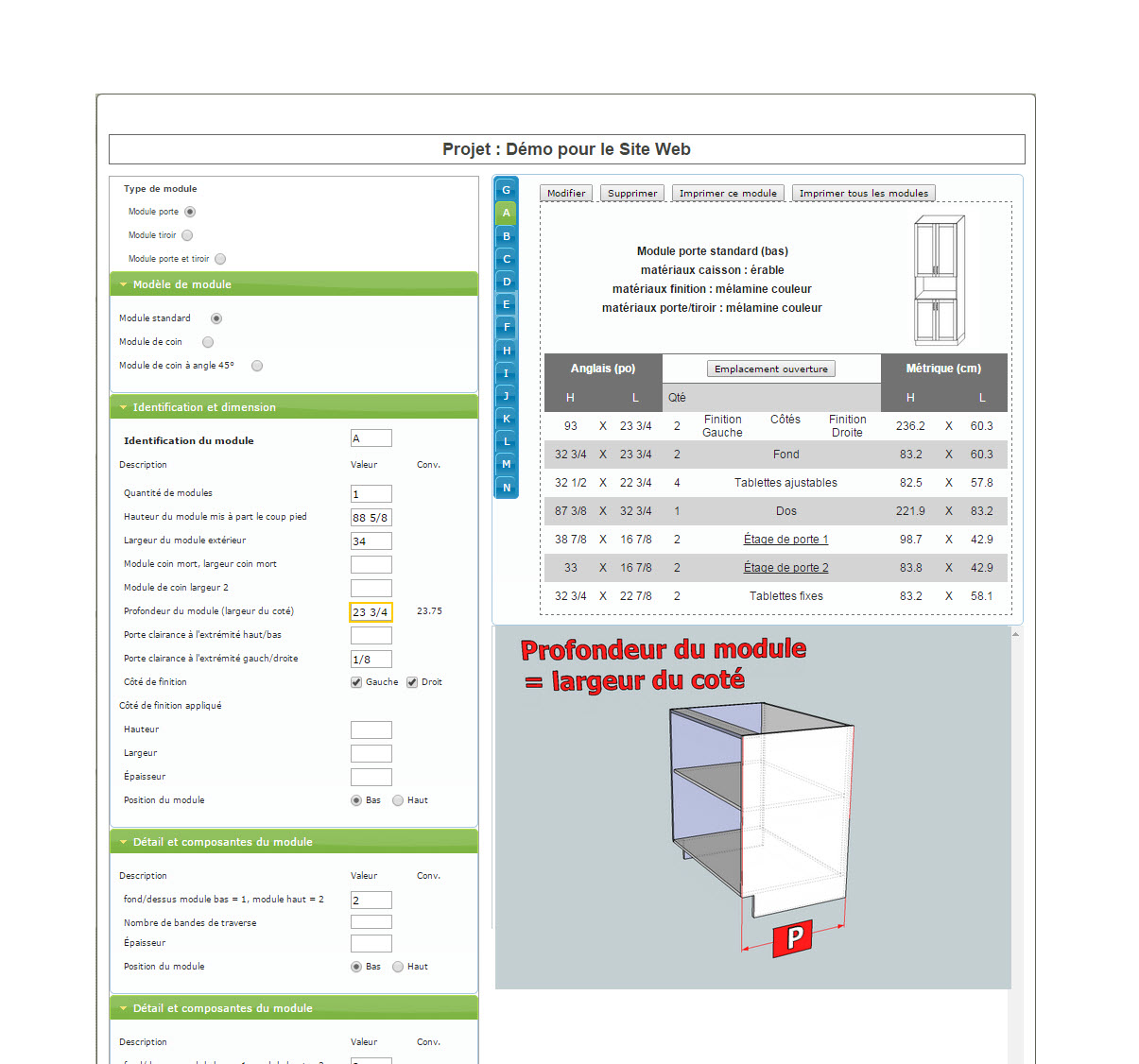Click the Largeur du module extérieur field

click(x=371, y=541)
